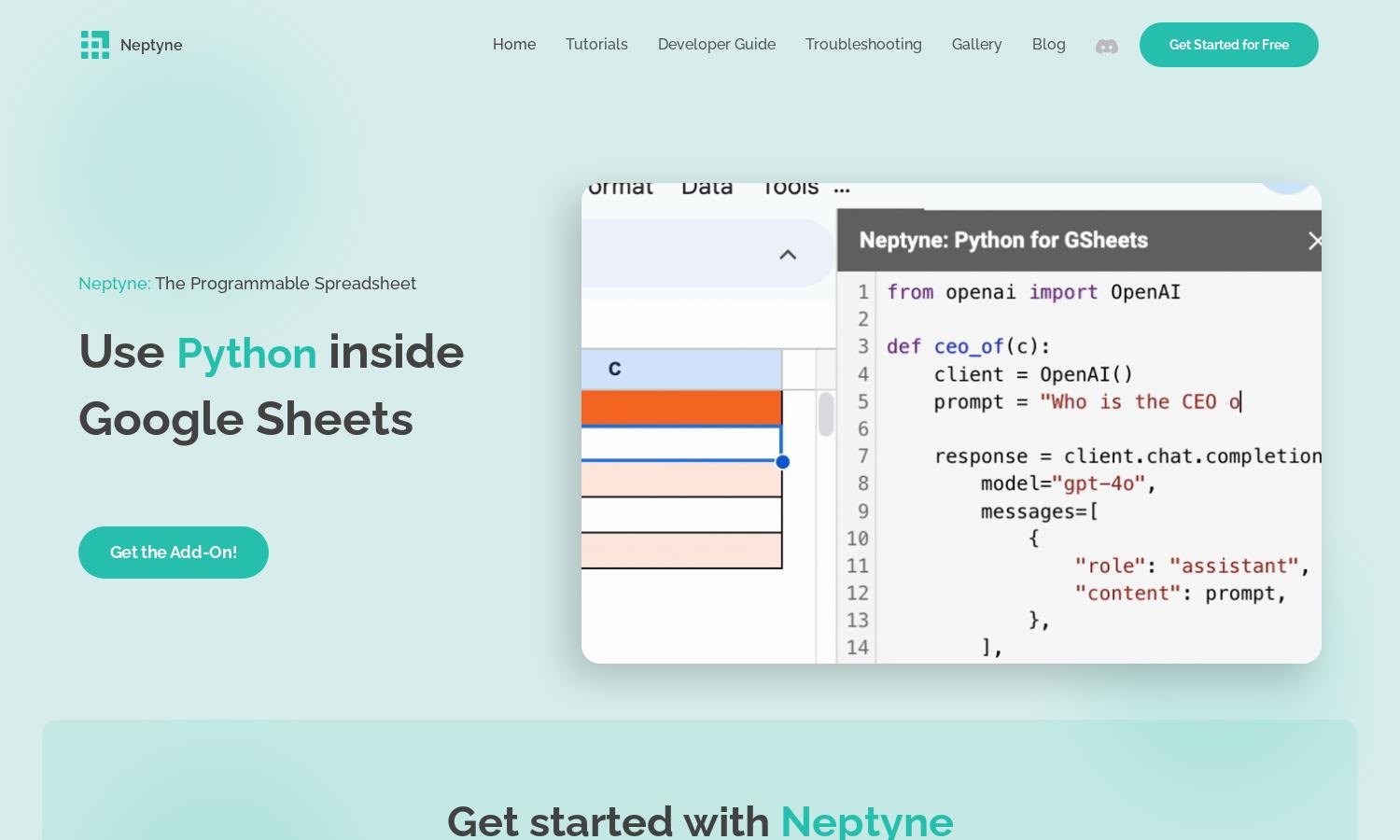This screenshot has width=1400, height=840.
Task: Click Get Started for Free button
Action: click(1228, 45)
